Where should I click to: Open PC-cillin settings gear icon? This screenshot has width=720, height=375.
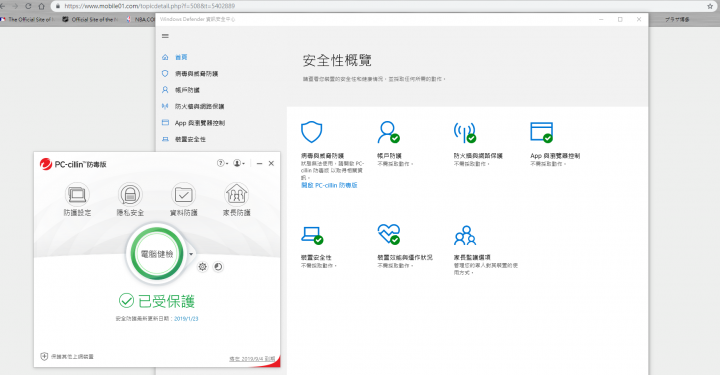[202, 267]
